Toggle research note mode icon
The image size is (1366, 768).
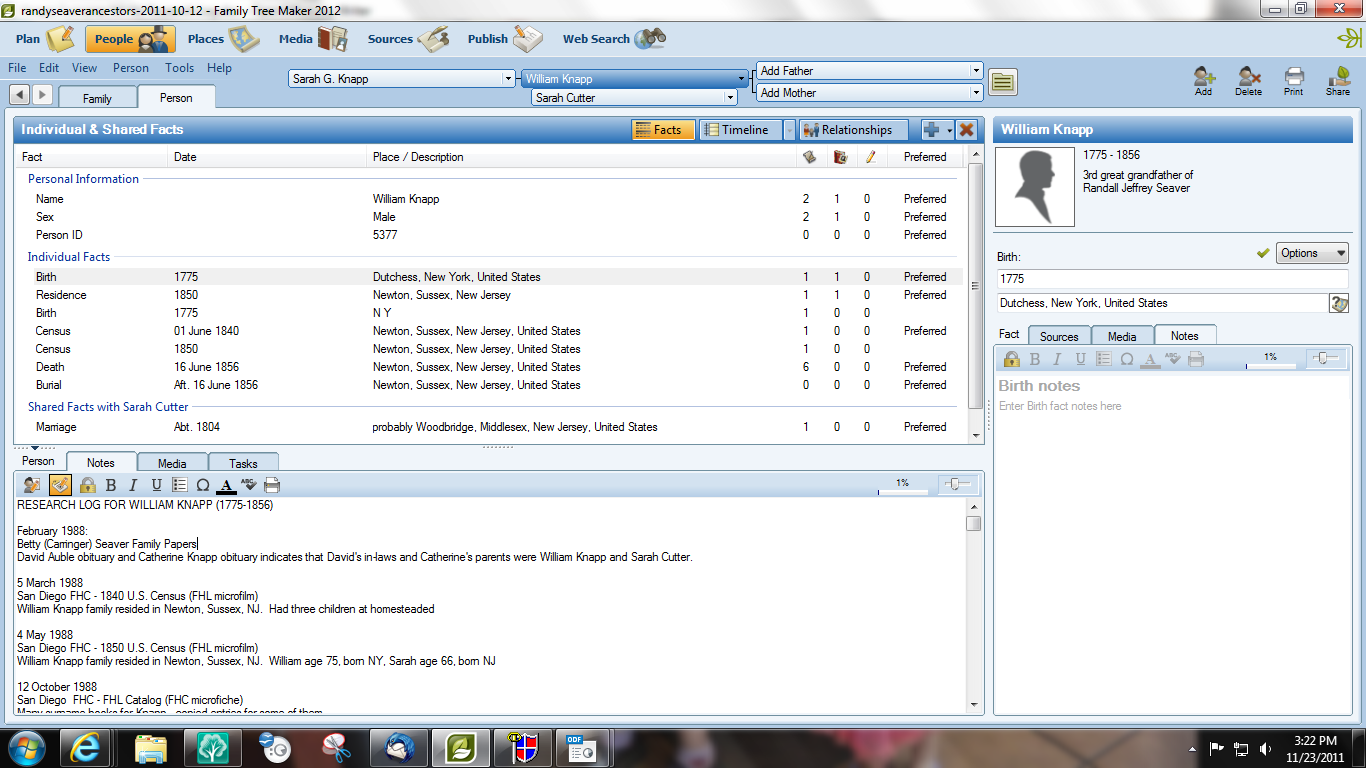(x=60, y=485)
